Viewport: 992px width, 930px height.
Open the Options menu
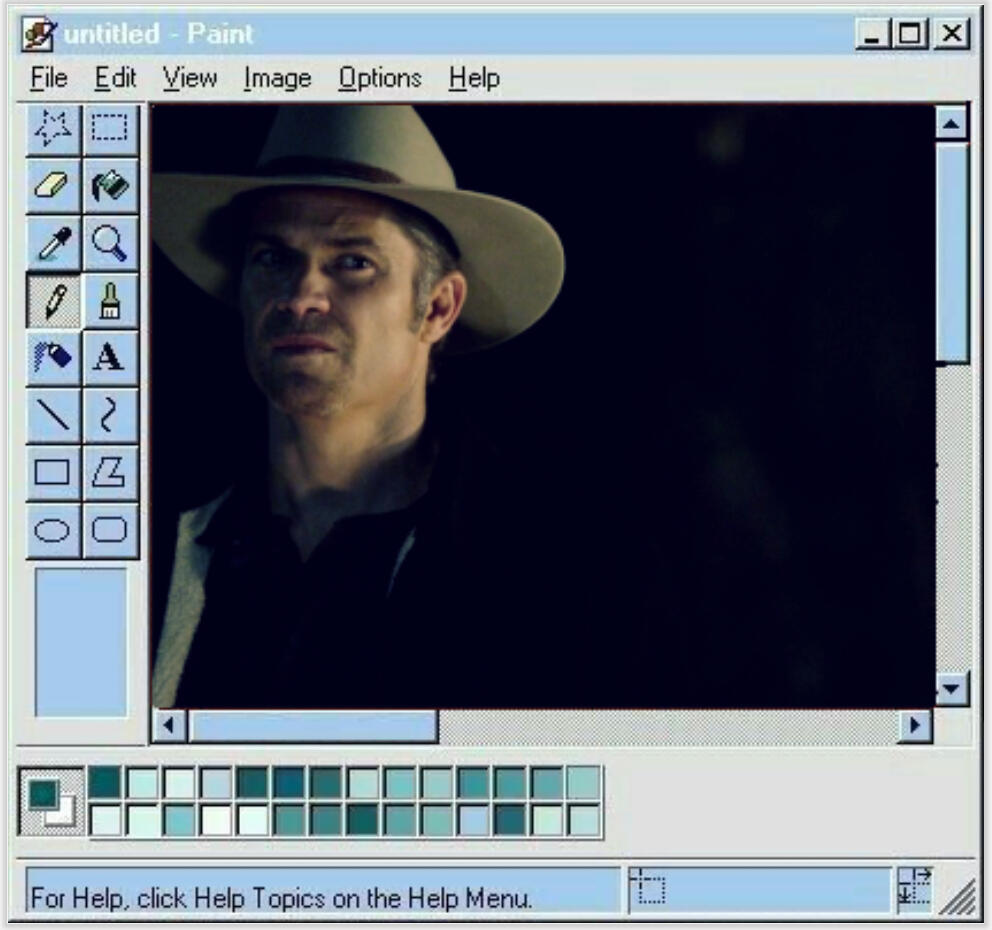pos(379,78)
